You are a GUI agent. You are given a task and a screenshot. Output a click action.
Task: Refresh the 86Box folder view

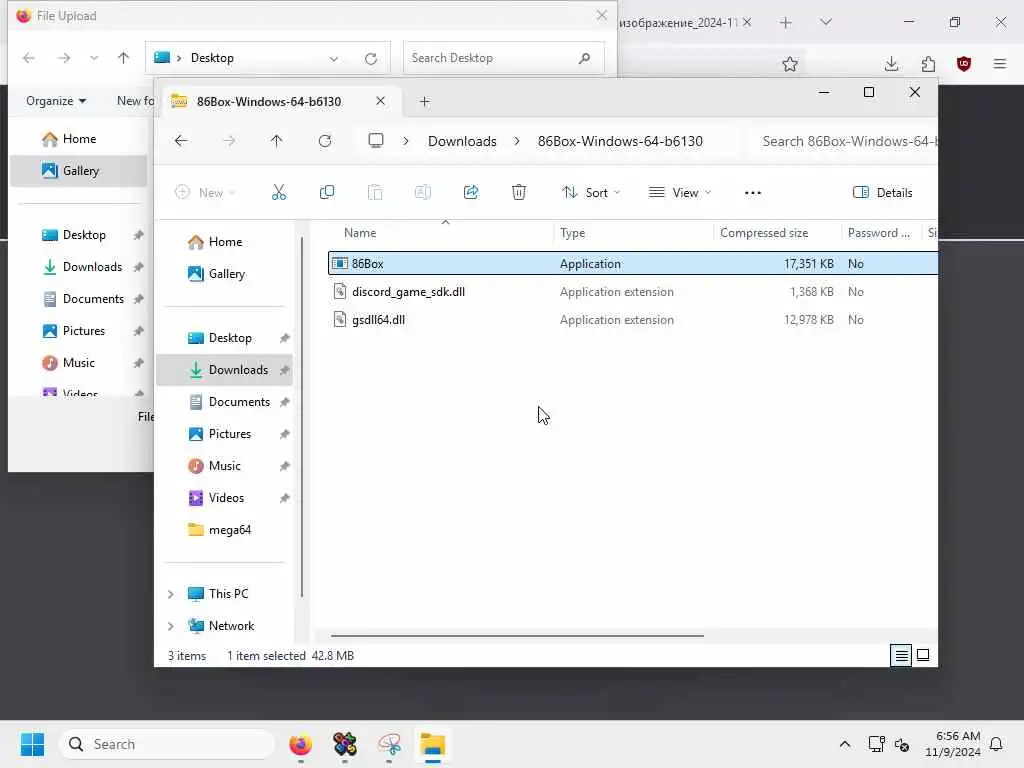tap(325, 140)
